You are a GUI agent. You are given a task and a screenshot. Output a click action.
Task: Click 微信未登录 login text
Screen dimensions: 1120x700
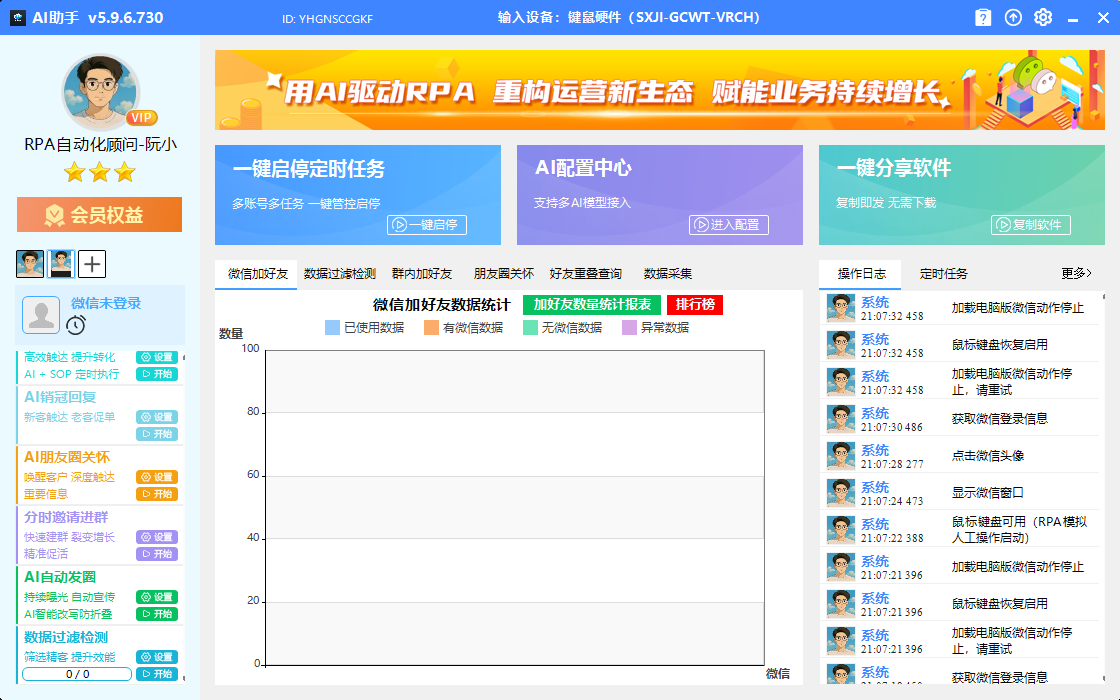106,303
